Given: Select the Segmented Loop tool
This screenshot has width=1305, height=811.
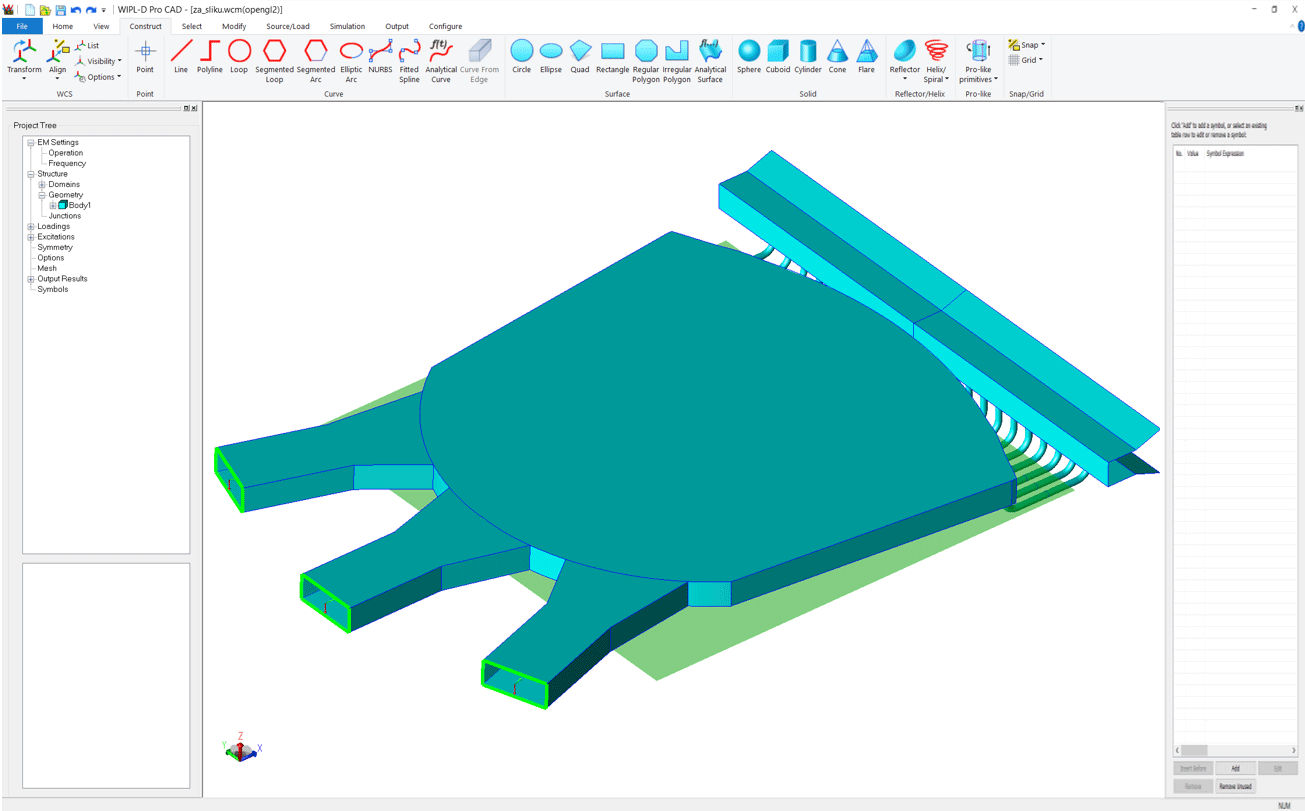Looking at the screenshot, I should (x=274, y=60).
